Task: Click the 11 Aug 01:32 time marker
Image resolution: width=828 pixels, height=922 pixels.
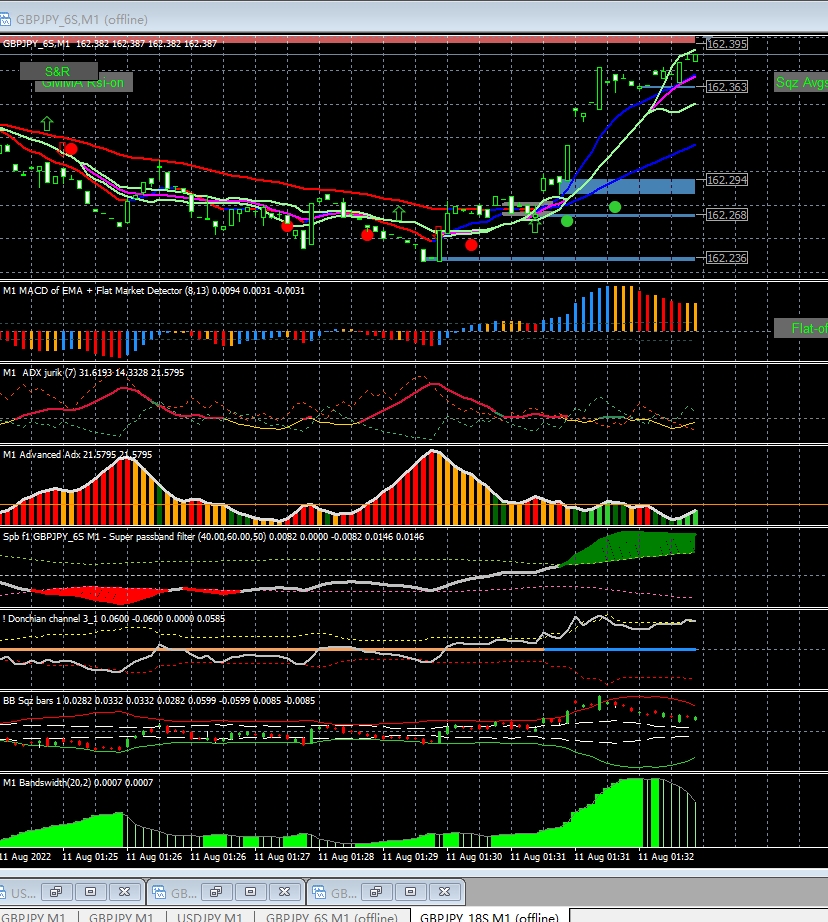Action: tap(666, 857)
